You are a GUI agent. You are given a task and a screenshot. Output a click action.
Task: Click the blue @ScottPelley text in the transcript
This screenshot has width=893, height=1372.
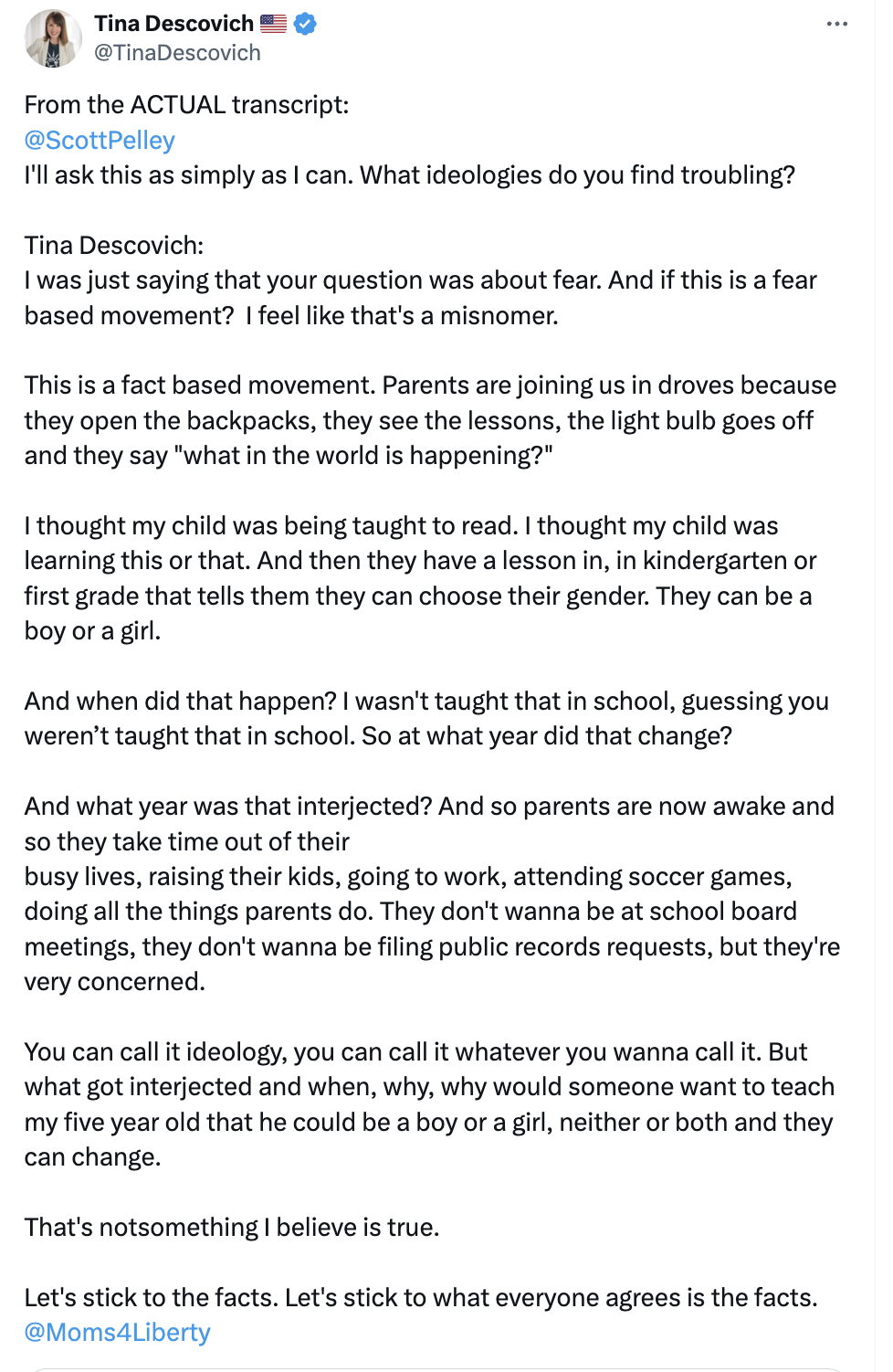(100, 140)
